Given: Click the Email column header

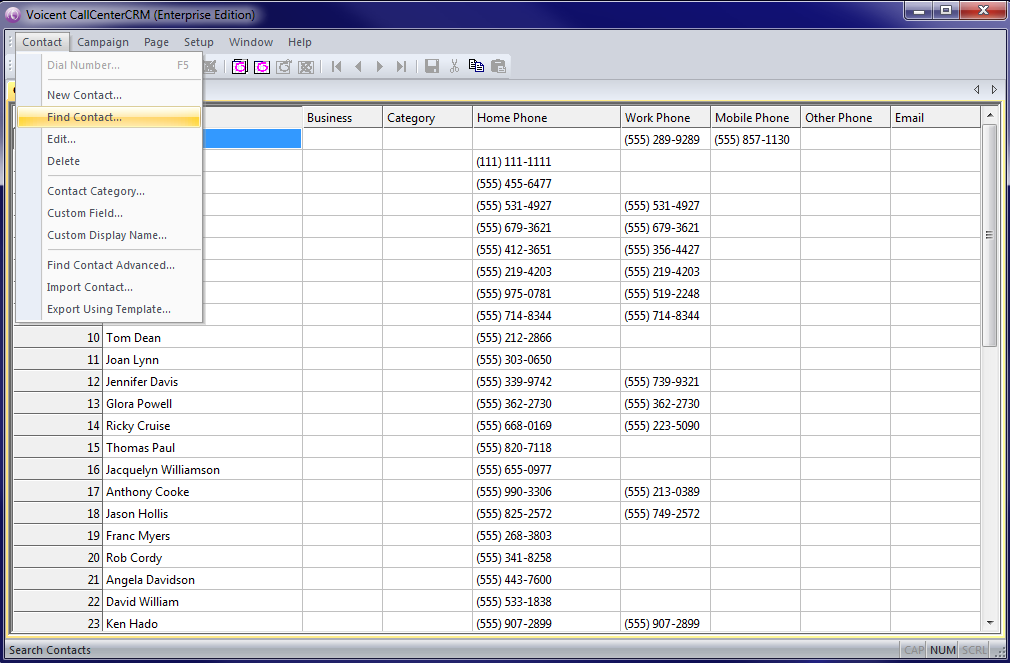Looking at the screenshot, I should [x=935, y=118].
